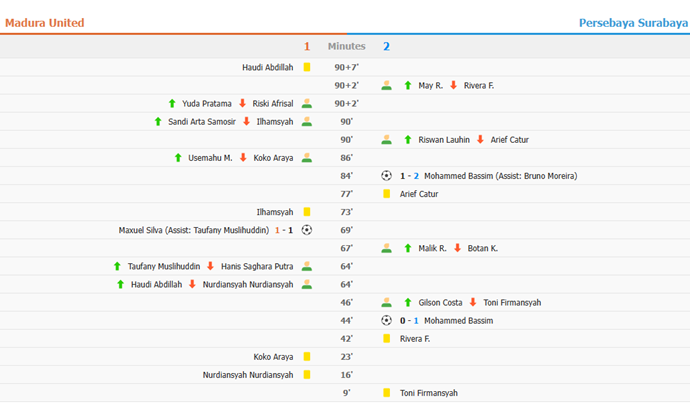Click the '90+7'' minute label
Screen dimensions: 690x404
tap(347, 67)
